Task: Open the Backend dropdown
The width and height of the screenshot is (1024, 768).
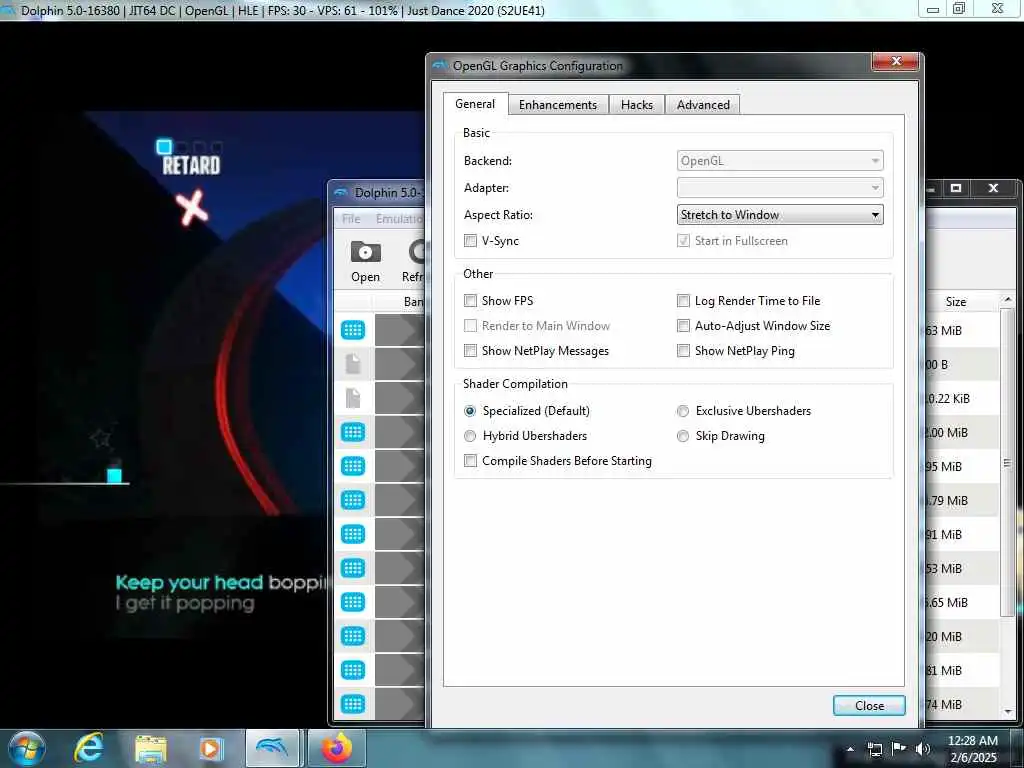Action: (x=780, y=161)
